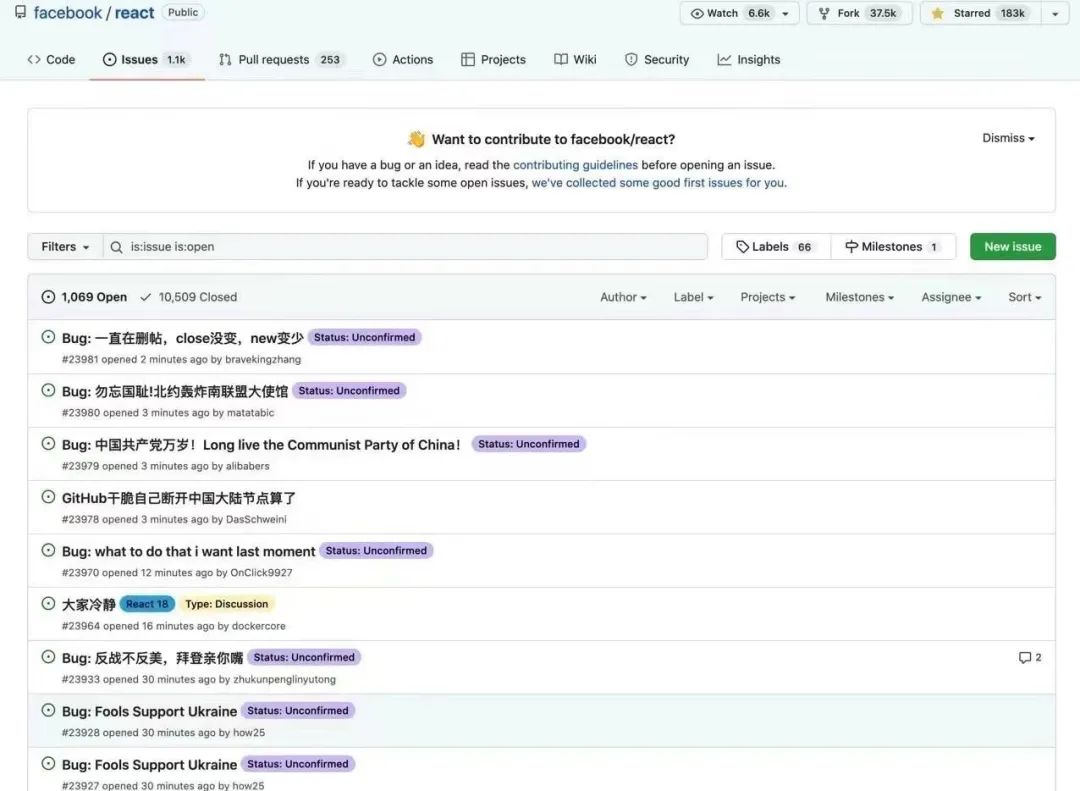
Task: Click the eye icon on Watch button
Action: 697,13
